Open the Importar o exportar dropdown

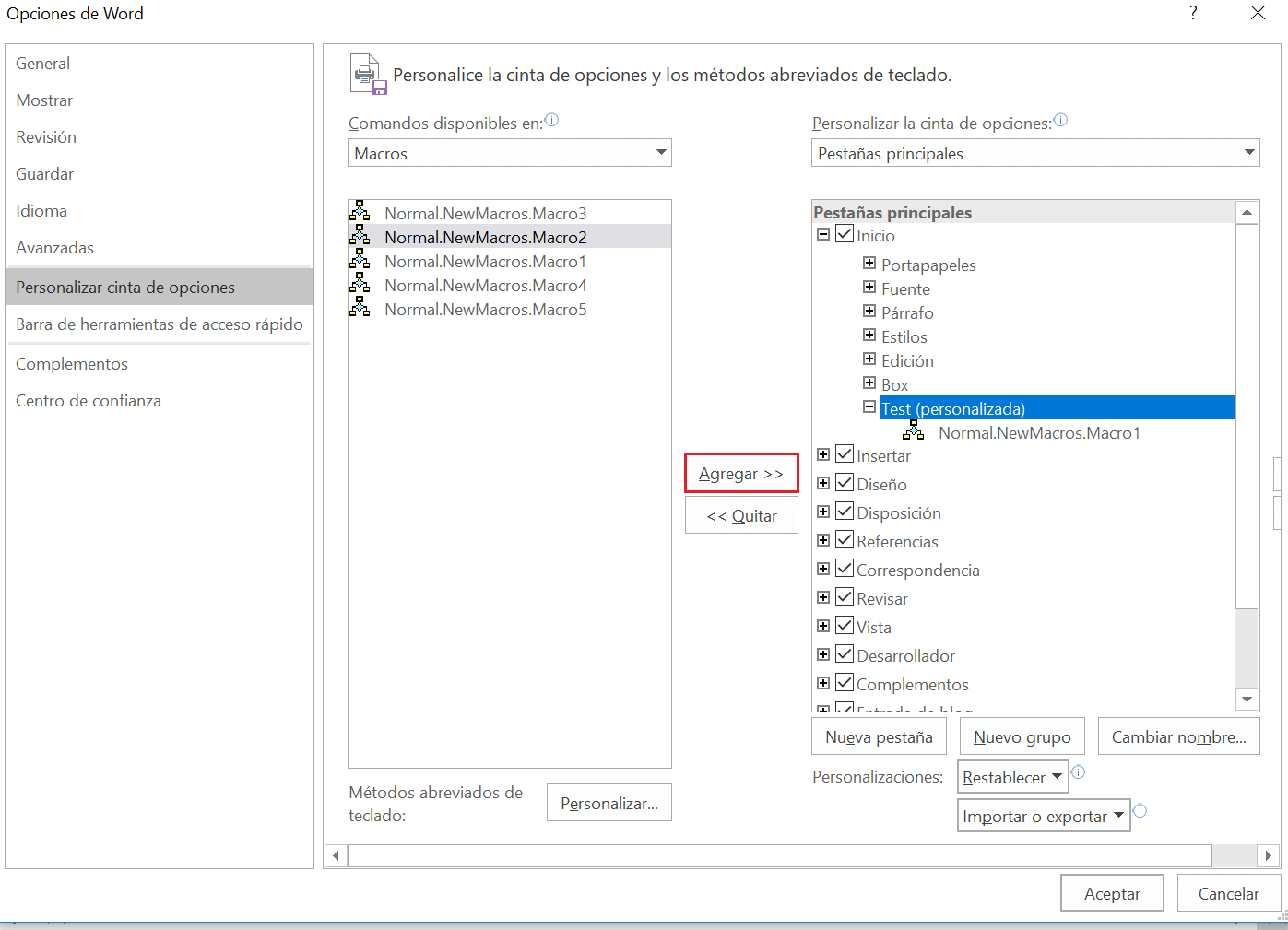tap(1044, 816)
